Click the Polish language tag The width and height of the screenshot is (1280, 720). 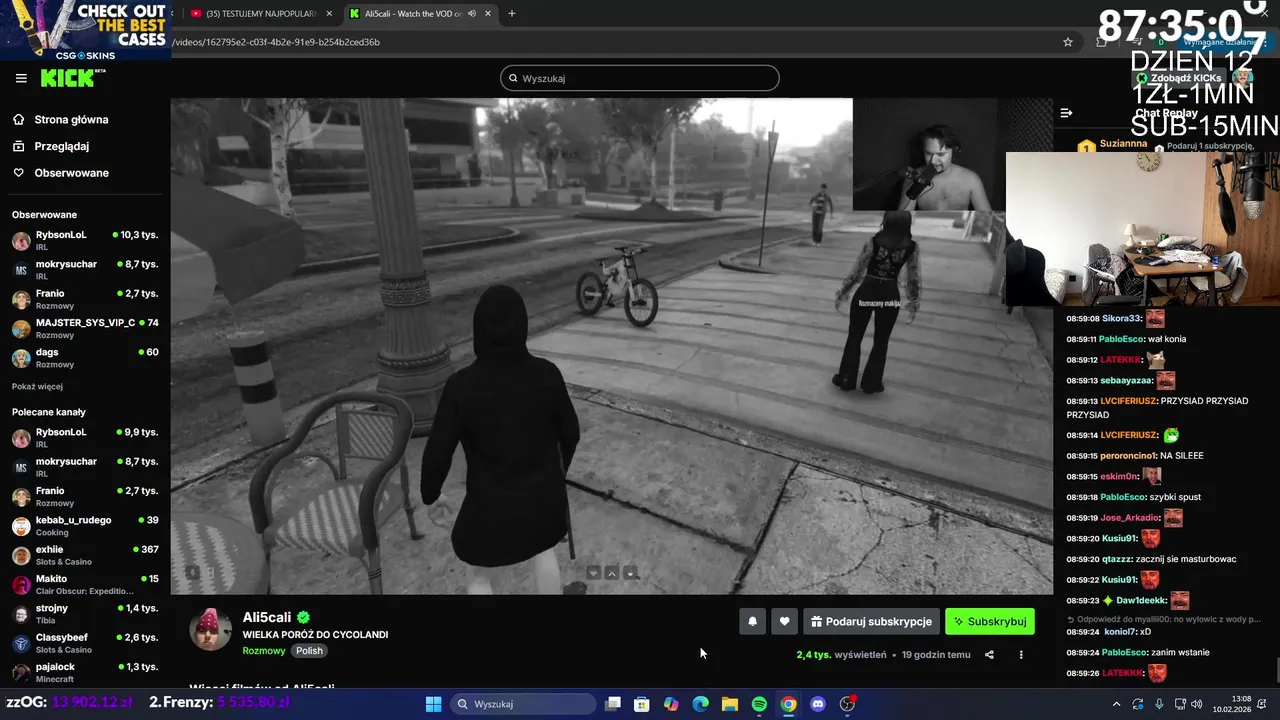tap(309, 651)
